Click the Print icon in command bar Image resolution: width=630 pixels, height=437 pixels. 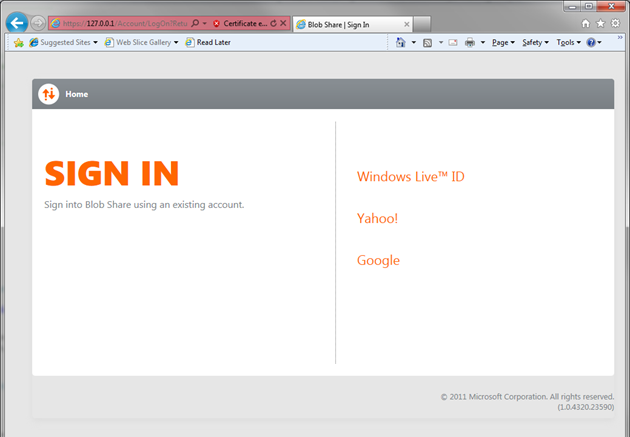pos(470,42)
